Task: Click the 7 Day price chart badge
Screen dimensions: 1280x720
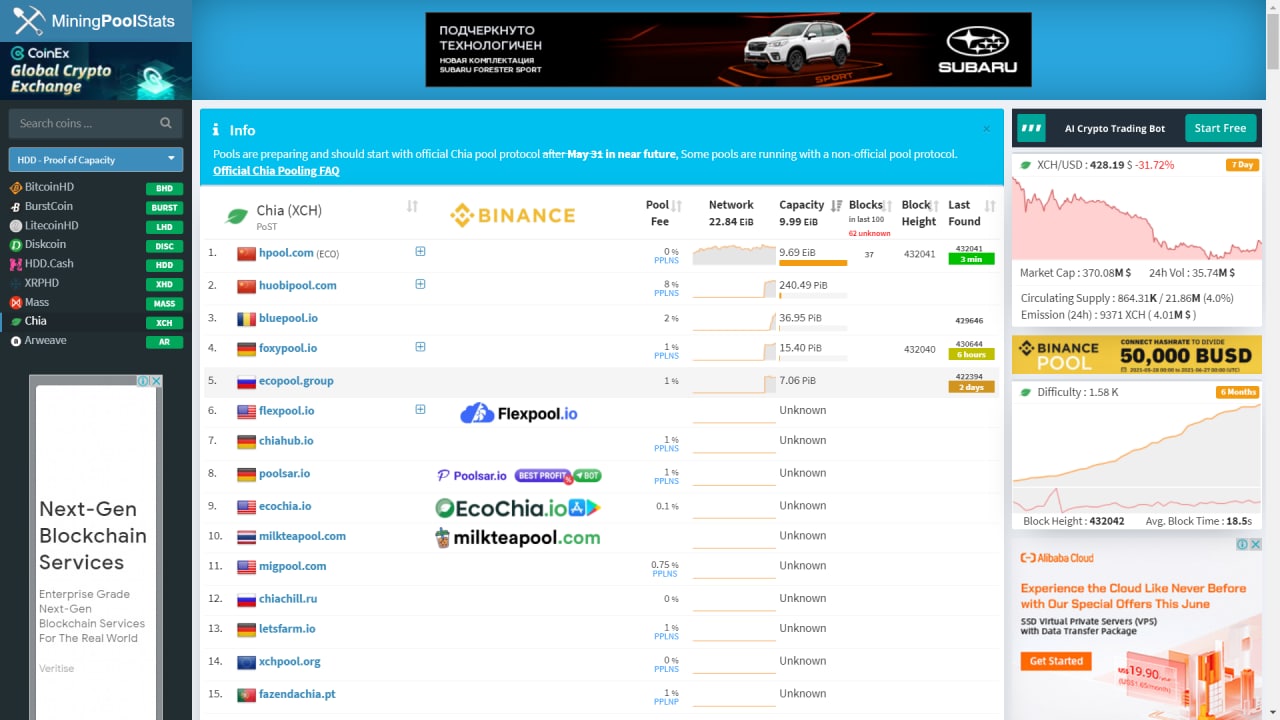Action: 1241,165
